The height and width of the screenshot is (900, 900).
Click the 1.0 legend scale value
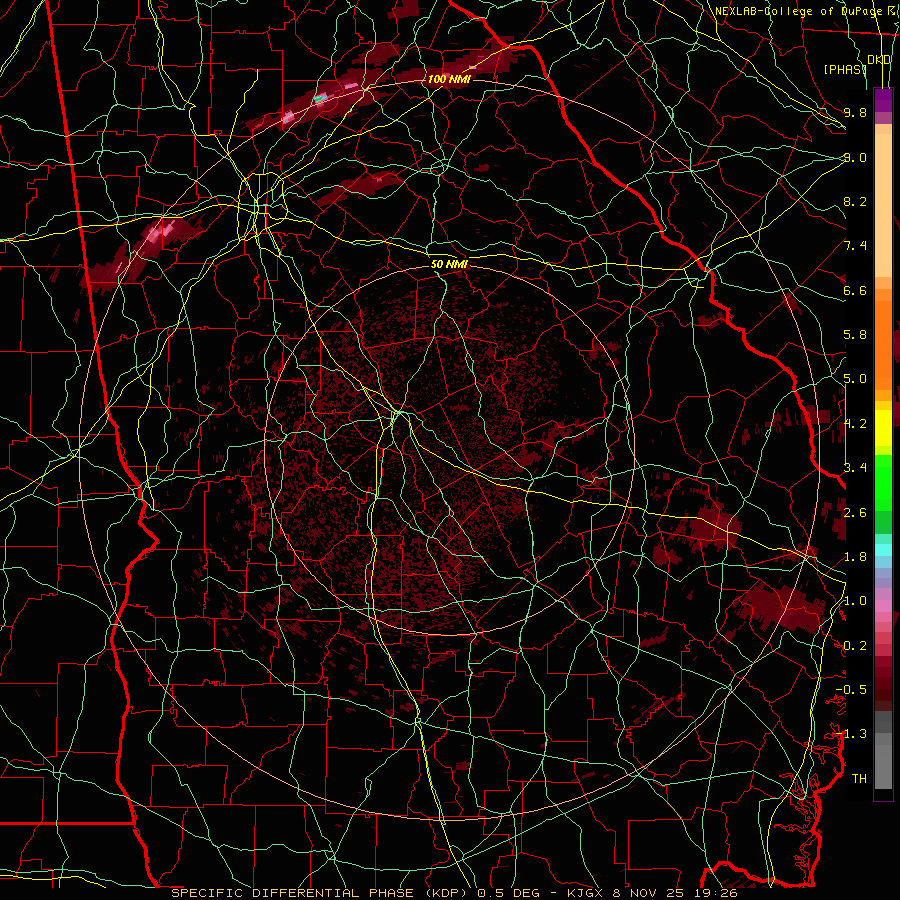(855, 601)
